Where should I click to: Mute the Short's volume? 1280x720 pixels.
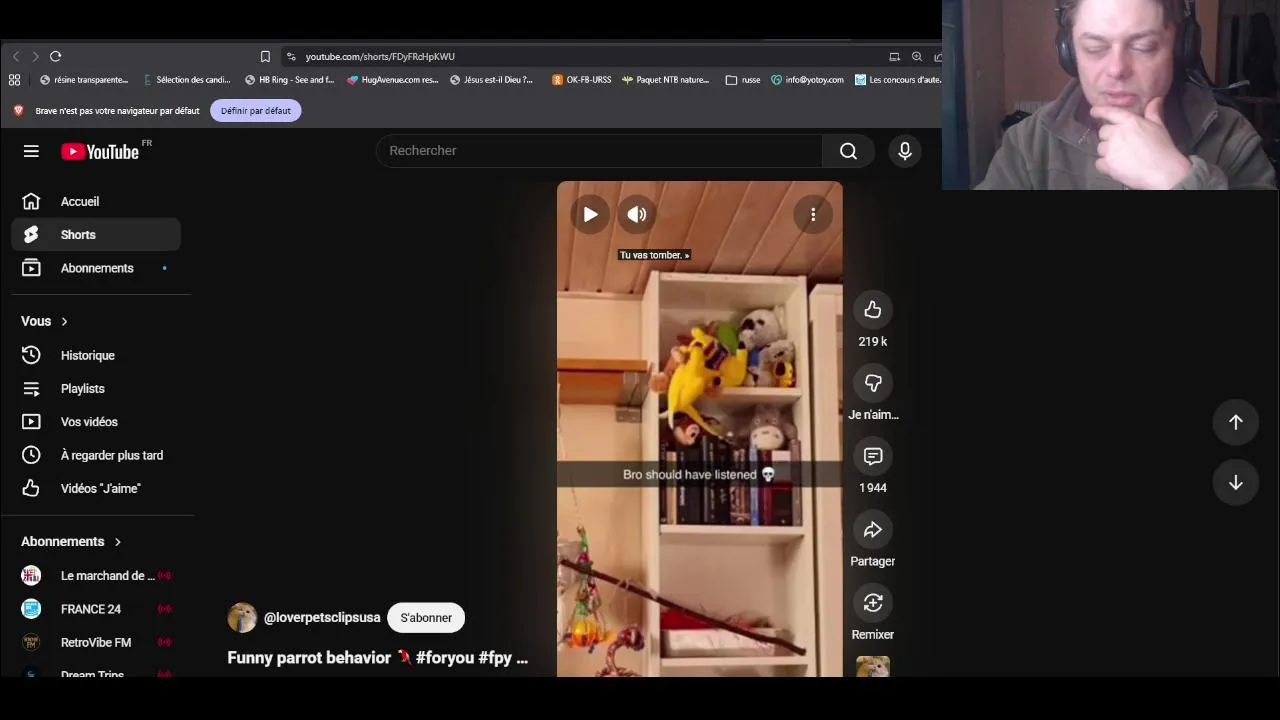click(x=637, y=214)
